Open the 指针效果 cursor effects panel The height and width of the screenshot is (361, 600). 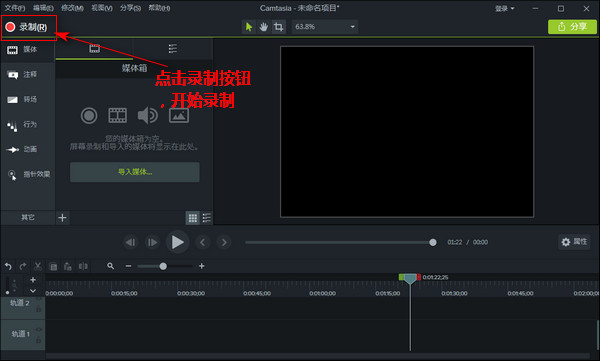(x=29, y=175)
